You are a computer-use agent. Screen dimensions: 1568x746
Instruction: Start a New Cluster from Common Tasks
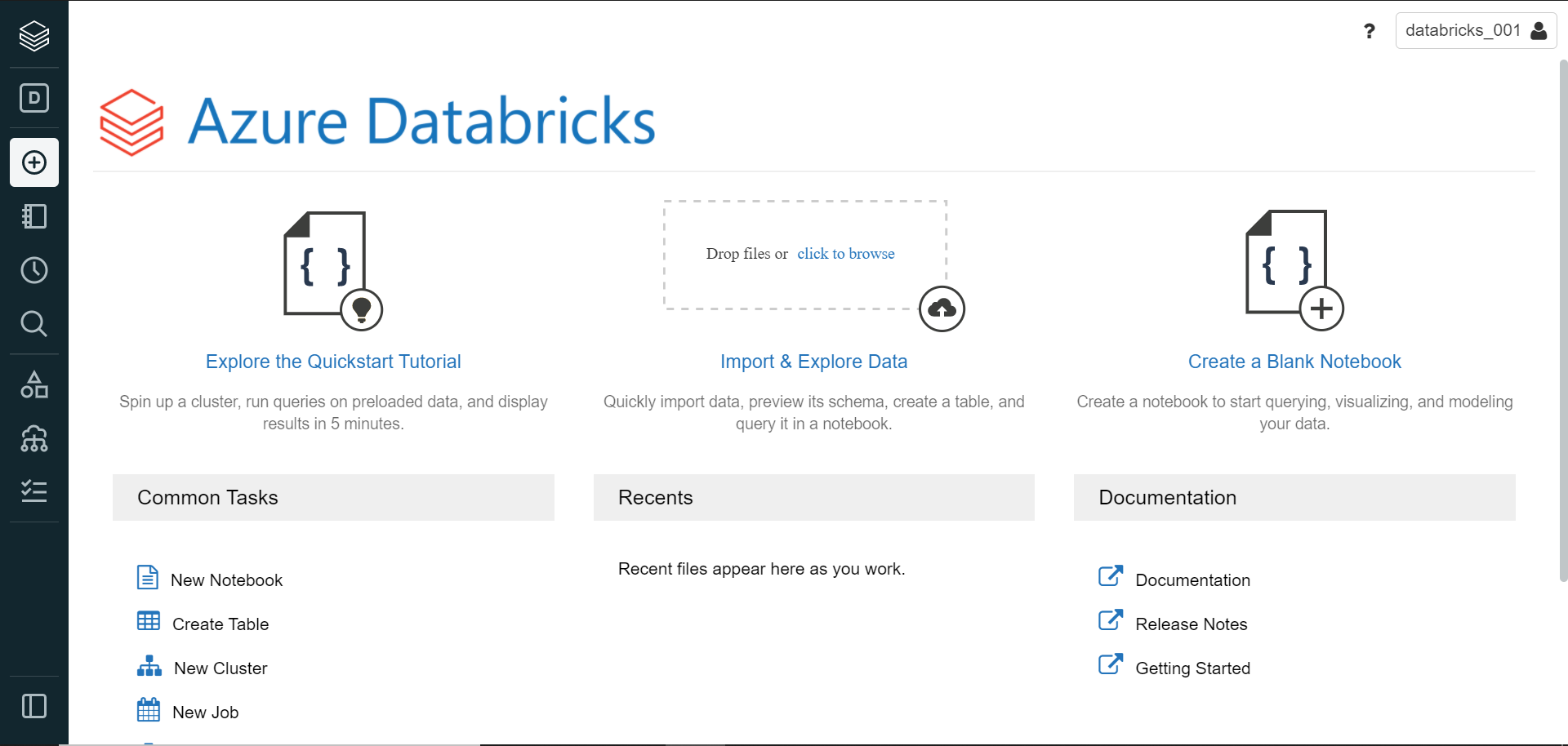[x=220, y=668]
